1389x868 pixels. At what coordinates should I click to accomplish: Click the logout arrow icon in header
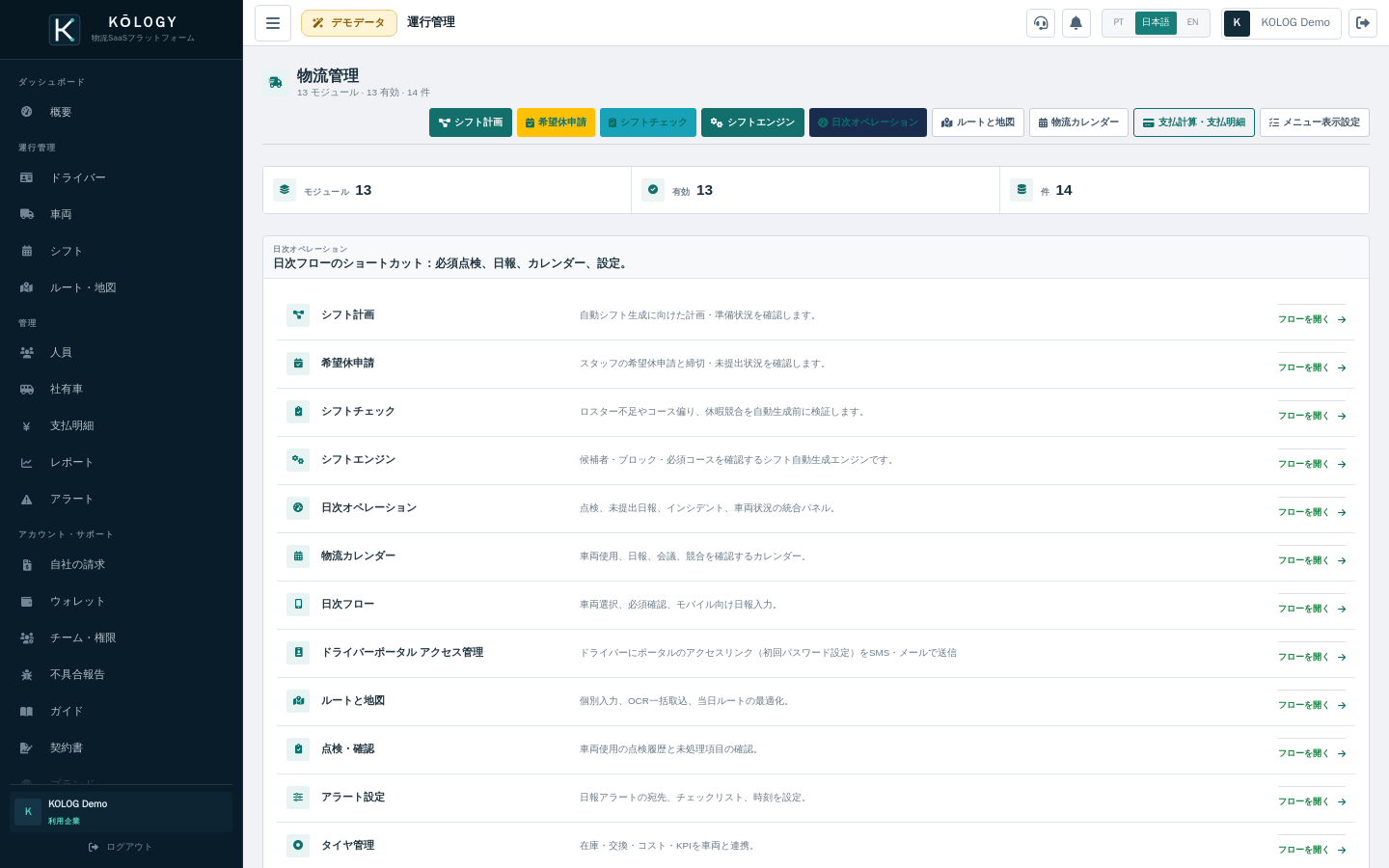coord(1363,23)
